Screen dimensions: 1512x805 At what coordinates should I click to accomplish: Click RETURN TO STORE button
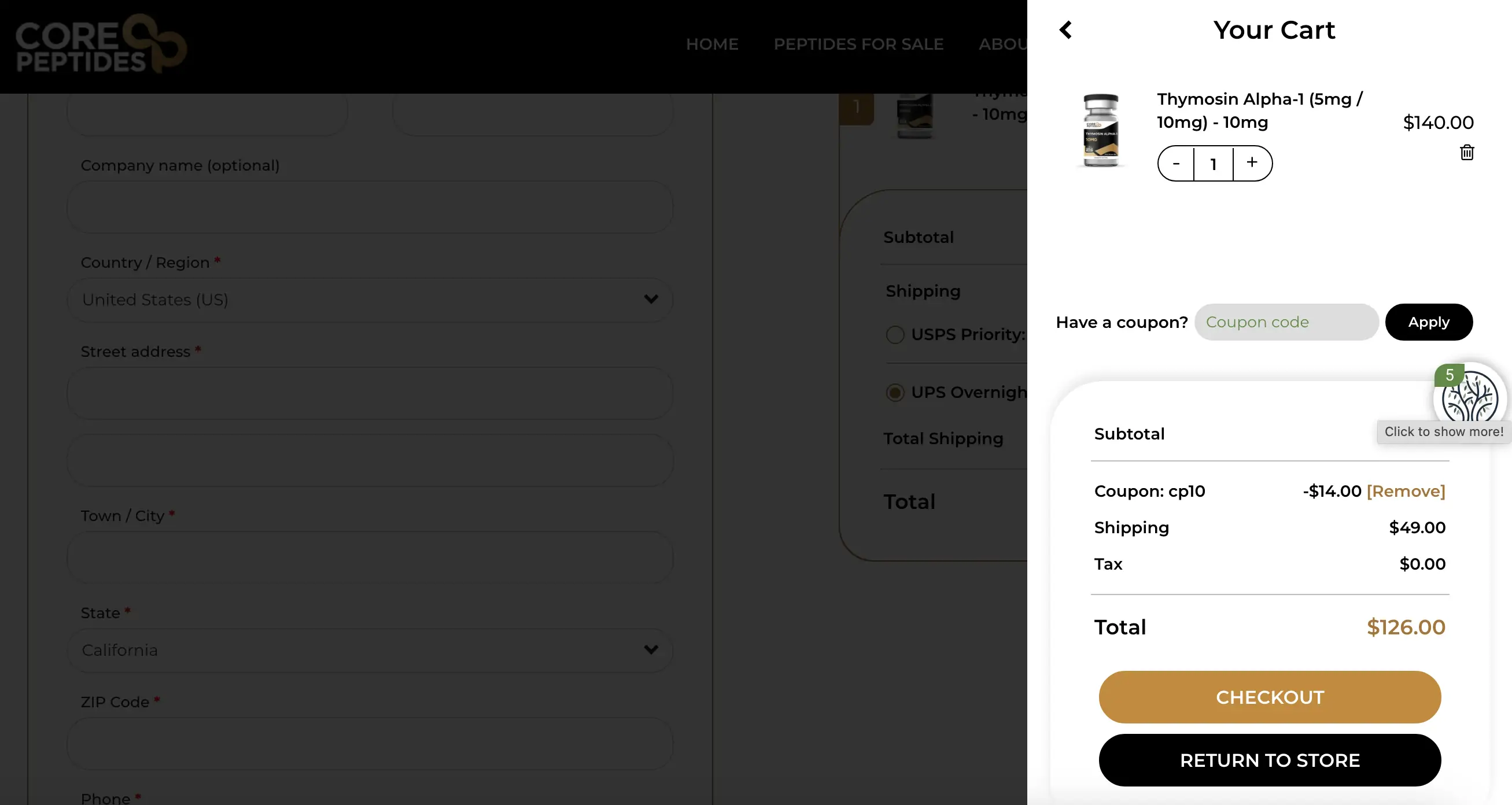[x=1270, y=760]
